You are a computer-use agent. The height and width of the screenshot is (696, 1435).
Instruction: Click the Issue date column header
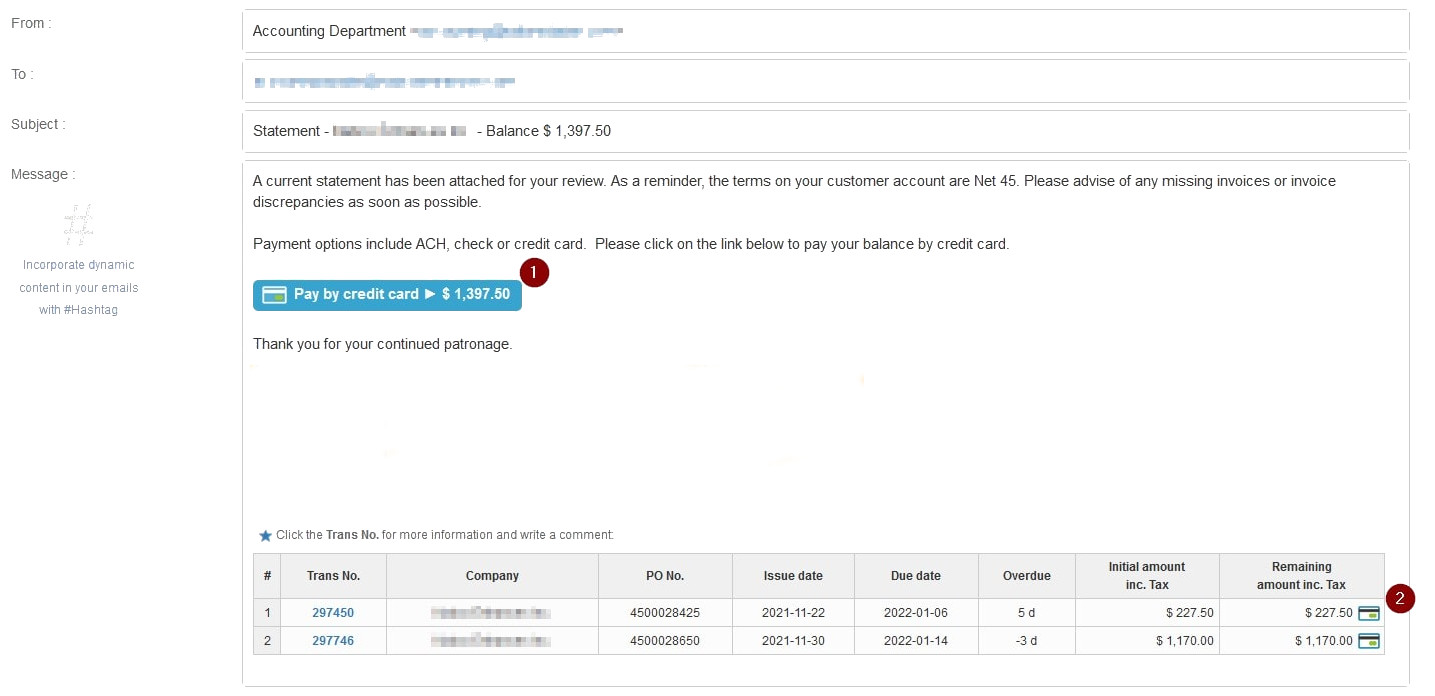tap(793, 576)
